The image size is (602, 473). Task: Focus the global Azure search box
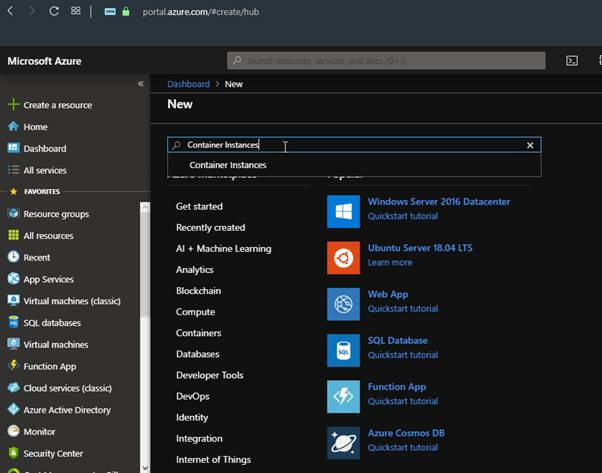click(386, 61)
